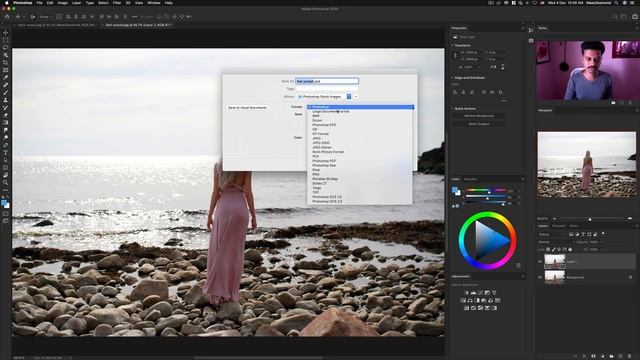Image resolution: width=640 pixels, height=360 pixels.
Task: Delete layer using the trash icon
Action: point(629,356)
